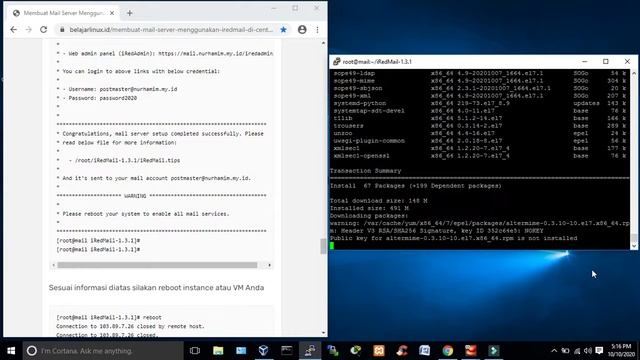The width and height of the screenshot is (640, 360).
Task: Click 'Install 67 Packages' terminal line
Action: pos(416,186)
